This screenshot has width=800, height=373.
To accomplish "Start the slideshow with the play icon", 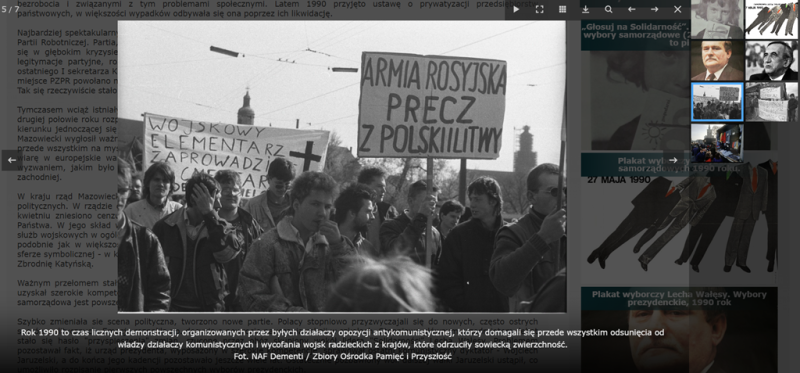I will point(516,9).
